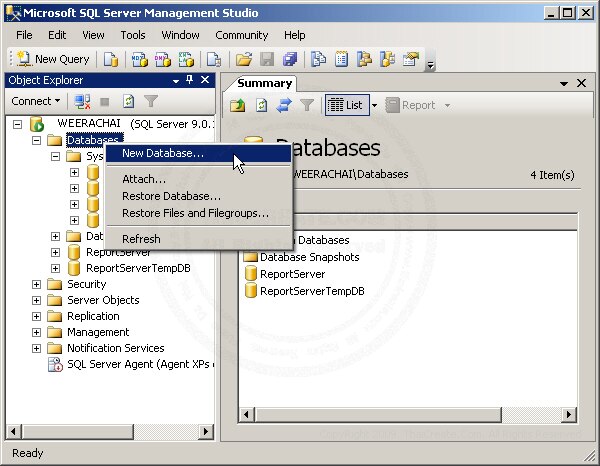Screen dimensions: 600x466
Task: Expand the Management folder node
Action: point(36,332)
